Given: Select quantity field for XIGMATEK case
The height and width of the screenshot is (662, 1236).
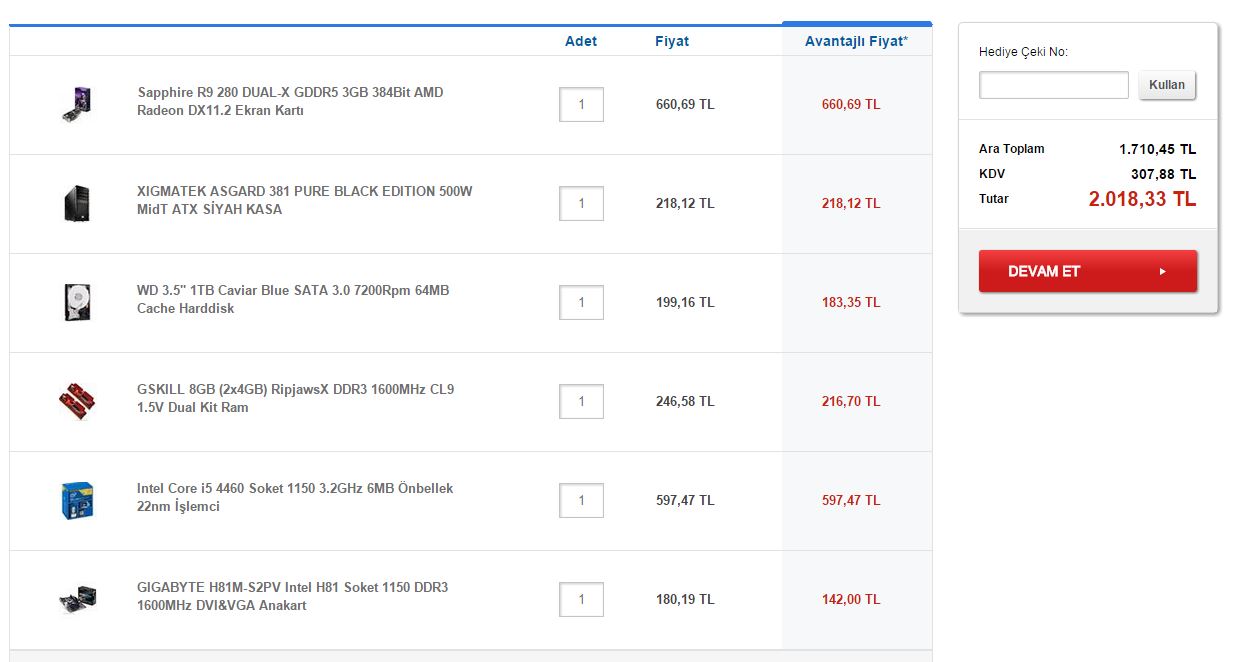Looking at the screenshot, I should (581, 203).
